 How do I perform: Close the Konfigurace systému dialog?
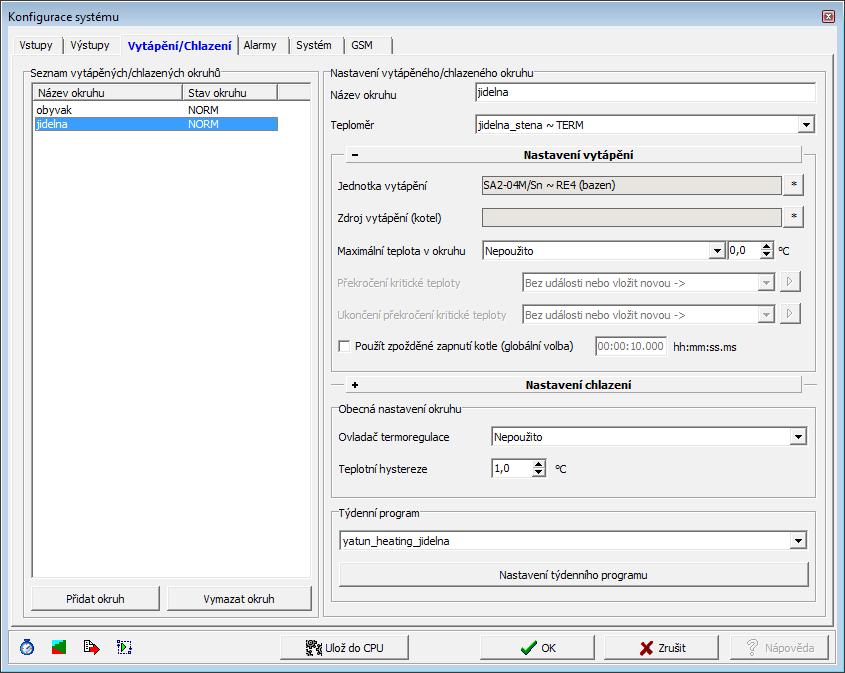coord(828,17)
